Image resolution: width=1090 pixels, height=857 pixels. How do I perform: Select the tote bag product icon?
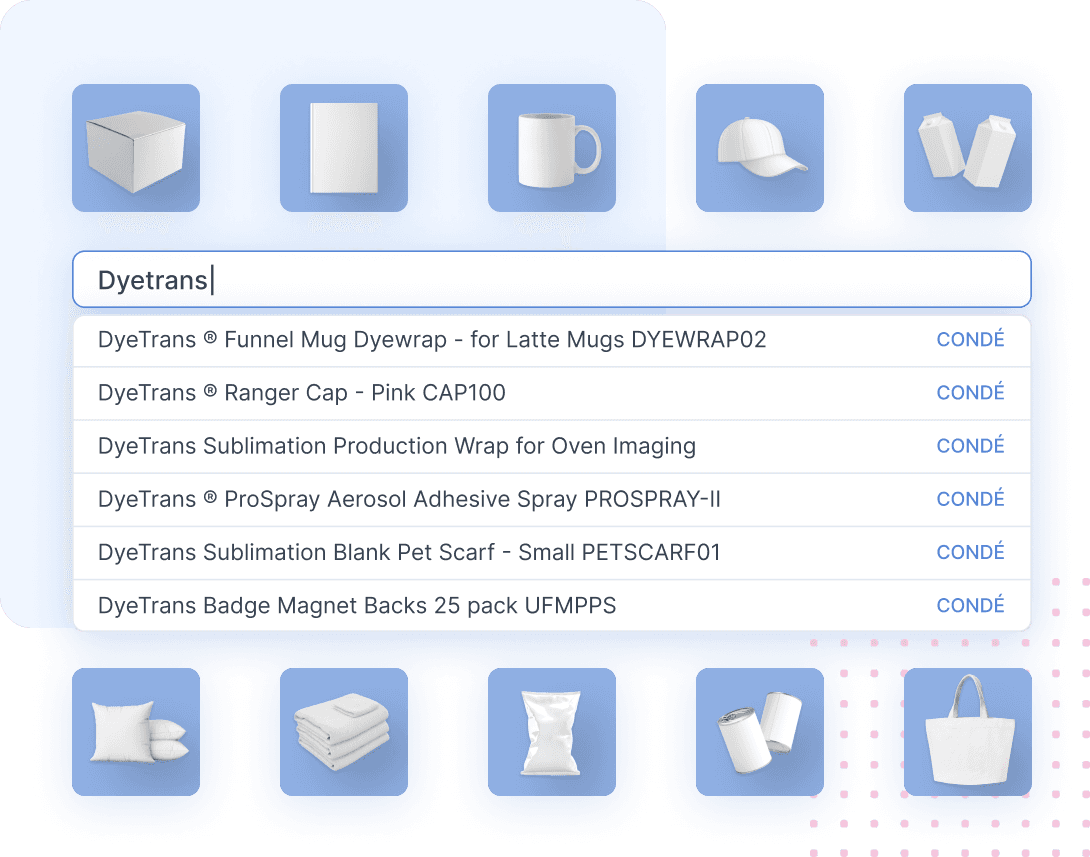coord(968,733)
